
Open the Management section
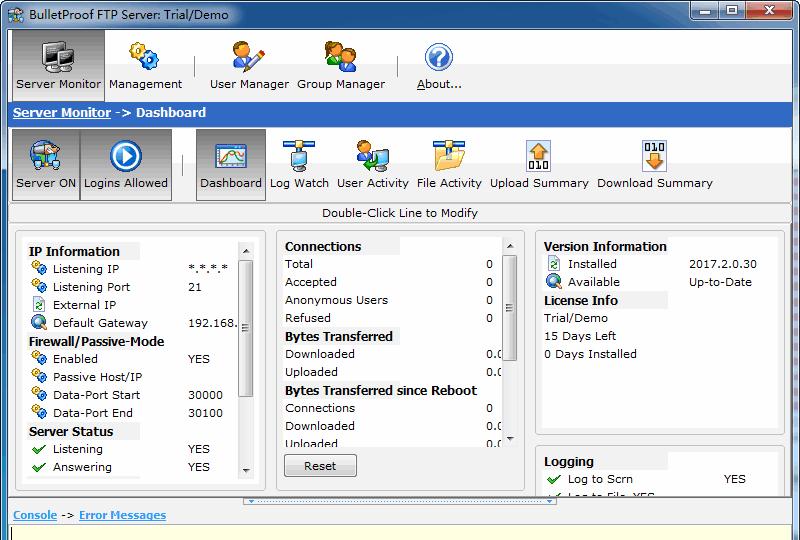pyautogui.click(x=145, y=65)
